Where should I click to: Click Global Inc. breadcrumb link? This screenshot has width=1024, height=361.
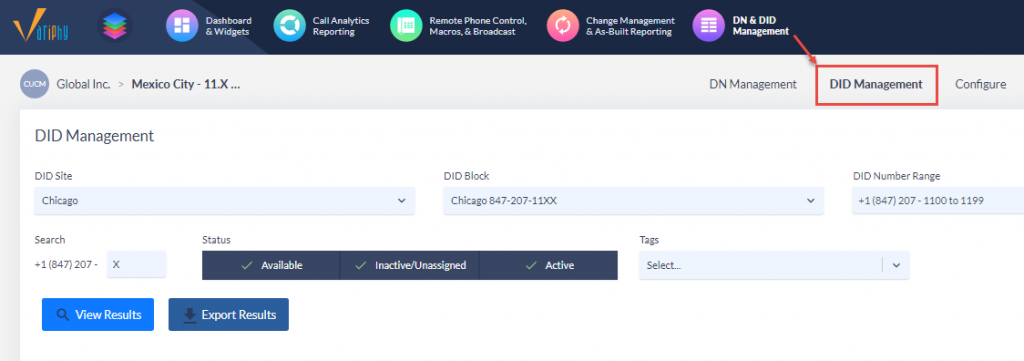pyautogui.click(x=84, y=84)
